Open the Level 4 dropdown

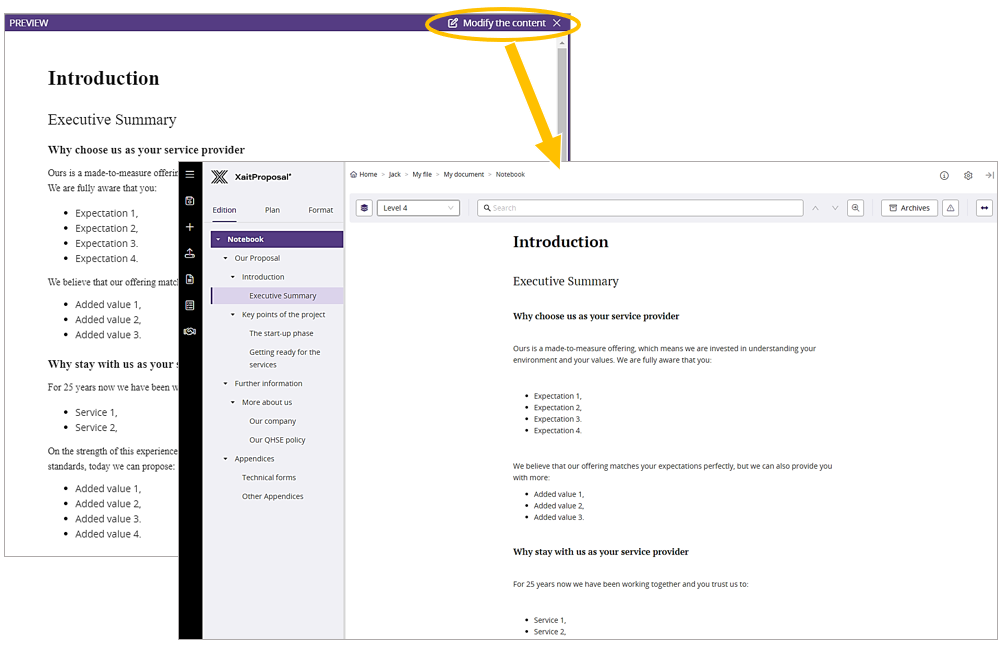click(419, 208)
